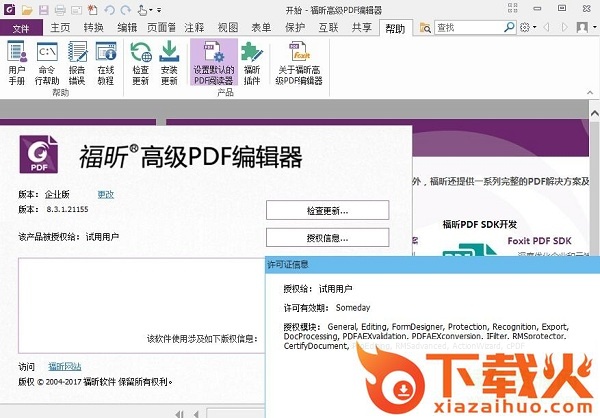Expand user account dropdown arrow
600x418 pixels.
(594, 28)
